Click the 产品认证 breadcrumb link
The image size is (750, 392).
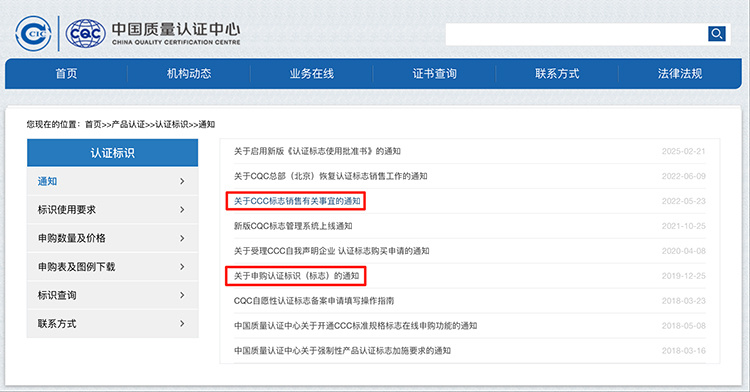[128, 124]
